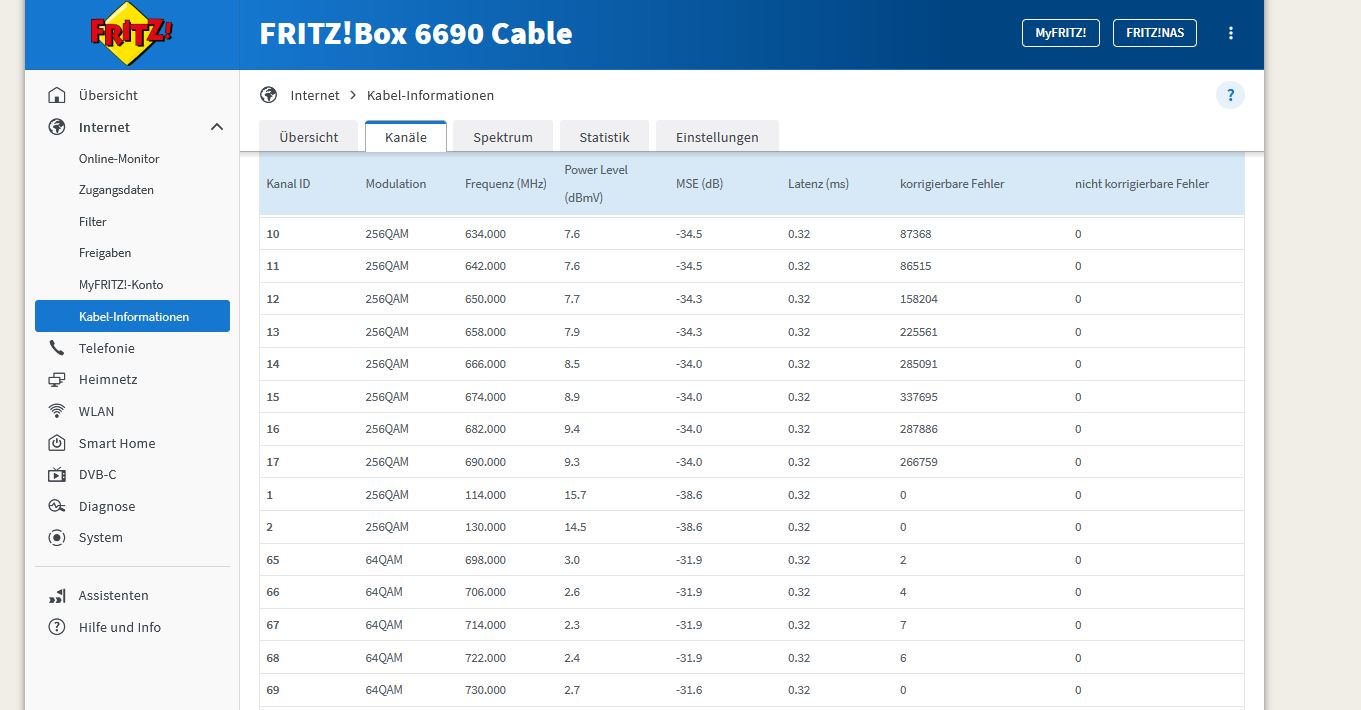1361x710 pixels.
Task: Open the three-dot options menu
Action: [x=1231, y=33]
